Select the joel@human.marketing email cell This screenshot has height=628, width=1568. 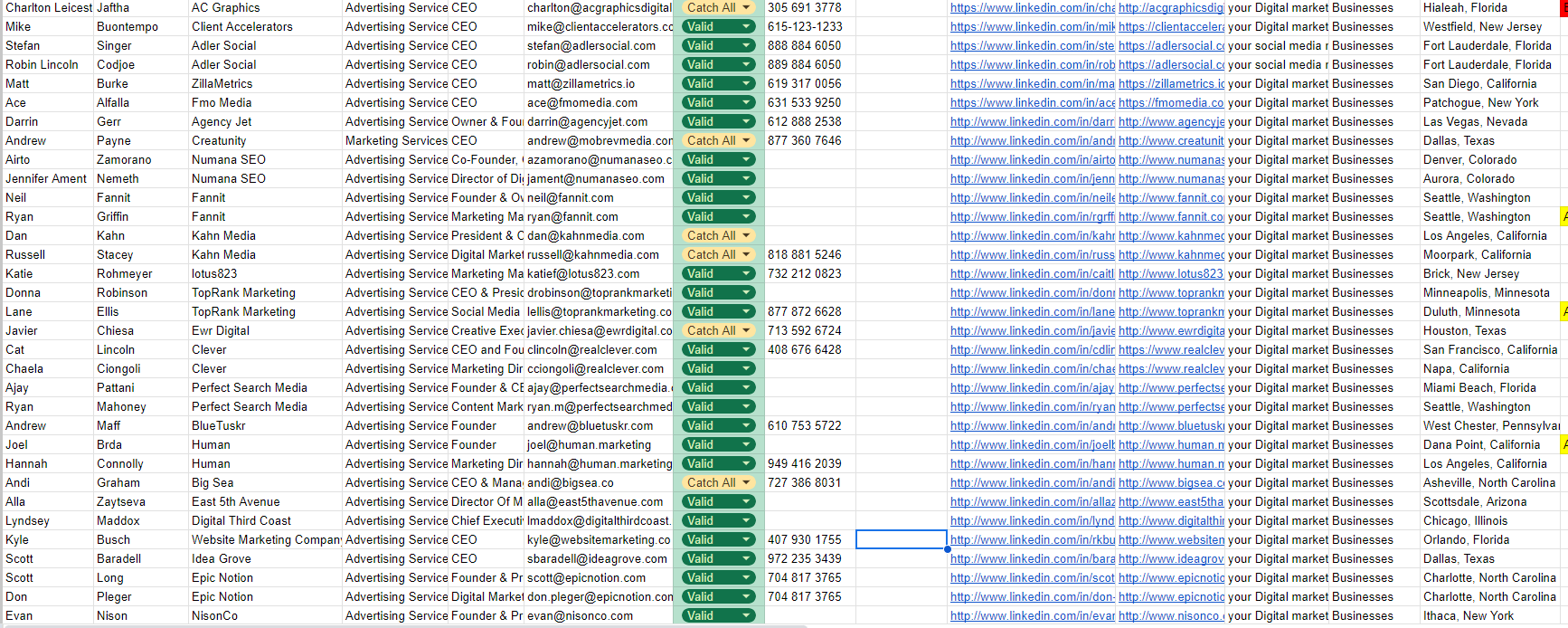coord(600,444)
